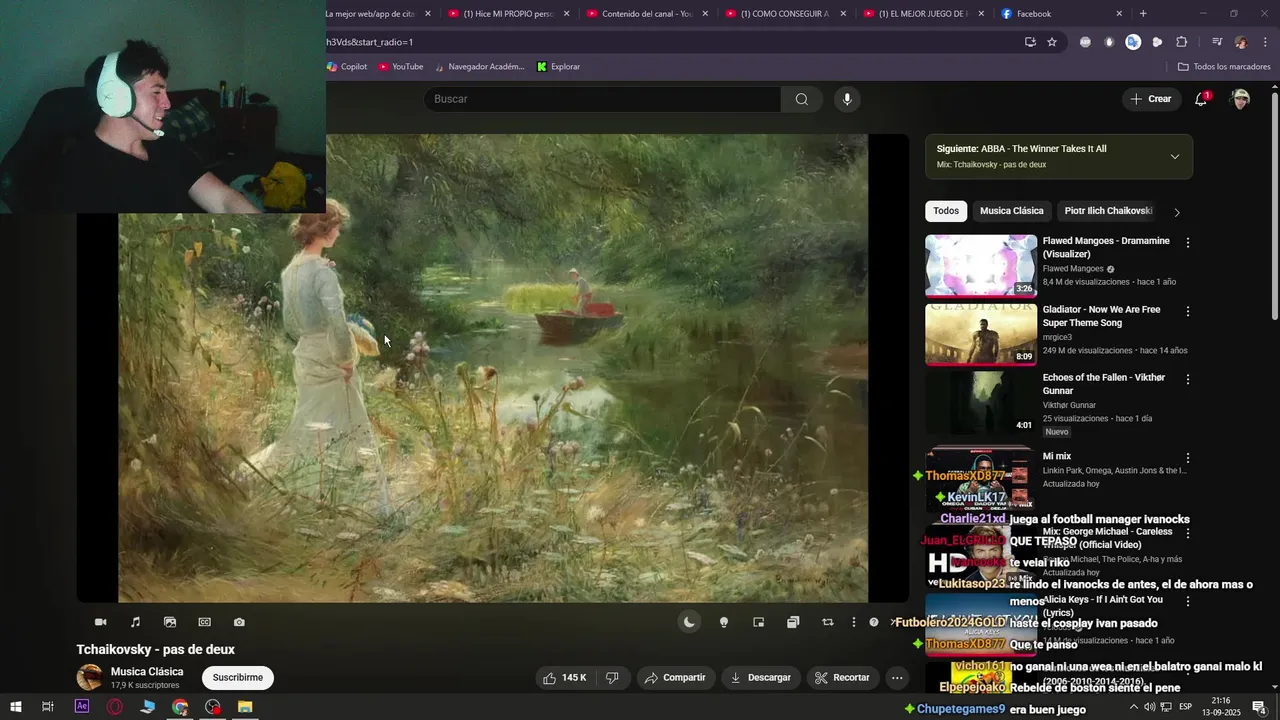Select the Piotr Ilich Chaikovski filter chip
Viewport: 1280px width, 720px height.
[x=1108, y=211]
